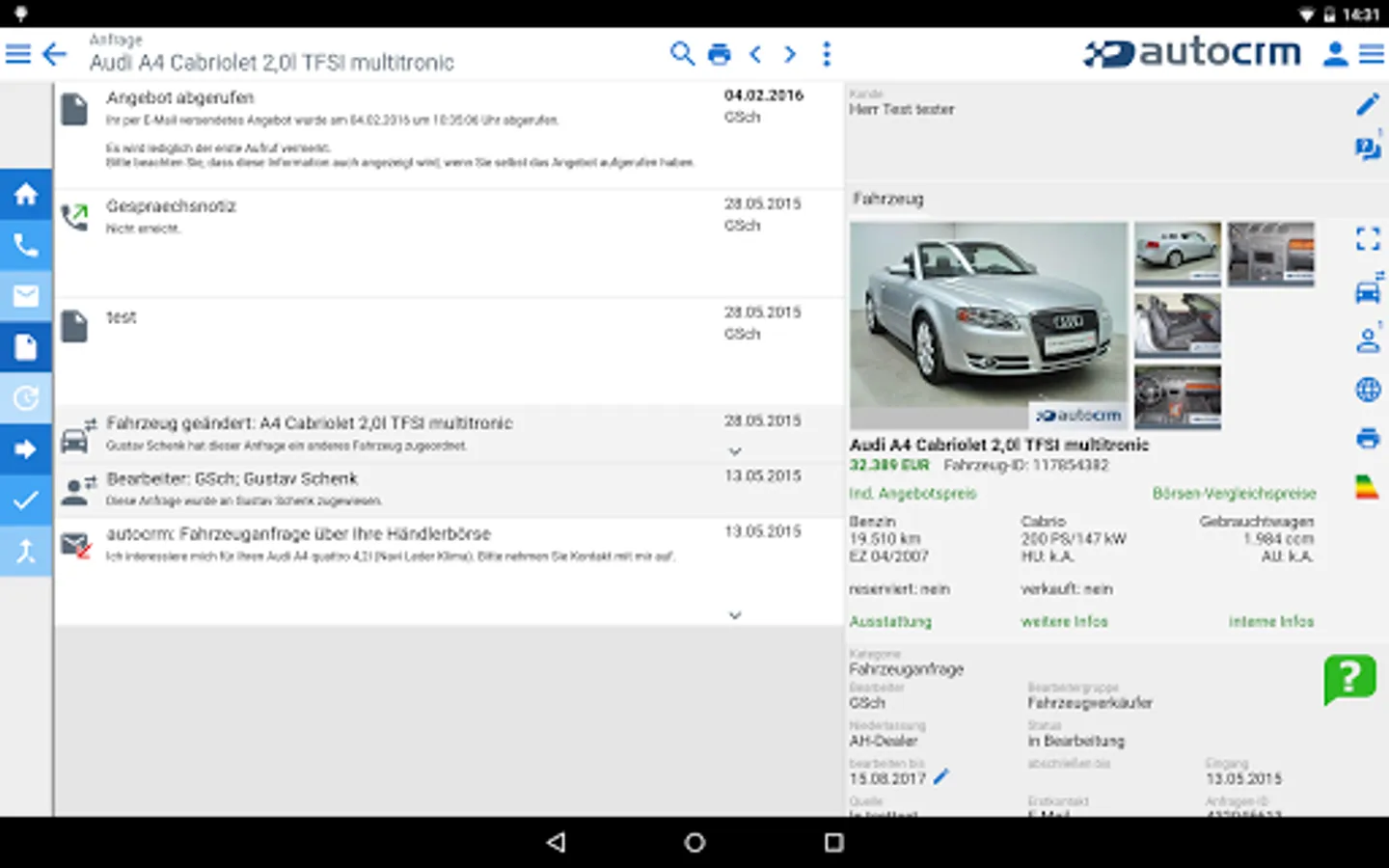Tap the Android home navigation button

pyautogui.click(x=694, y=843)
